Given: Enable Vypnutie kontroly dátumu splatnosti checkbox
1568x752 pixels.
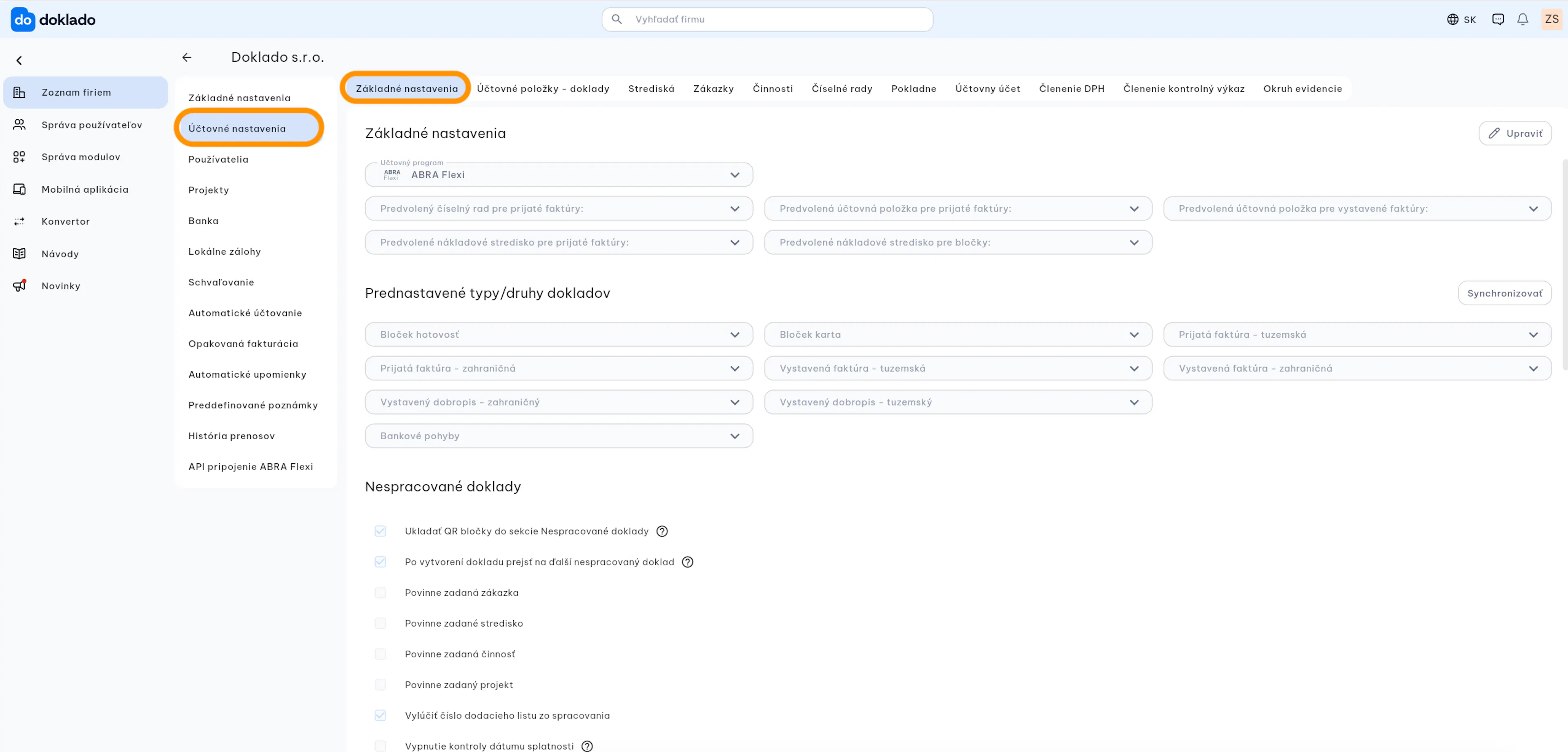Looking at the screenshot, I should click(x=381, y=747).
